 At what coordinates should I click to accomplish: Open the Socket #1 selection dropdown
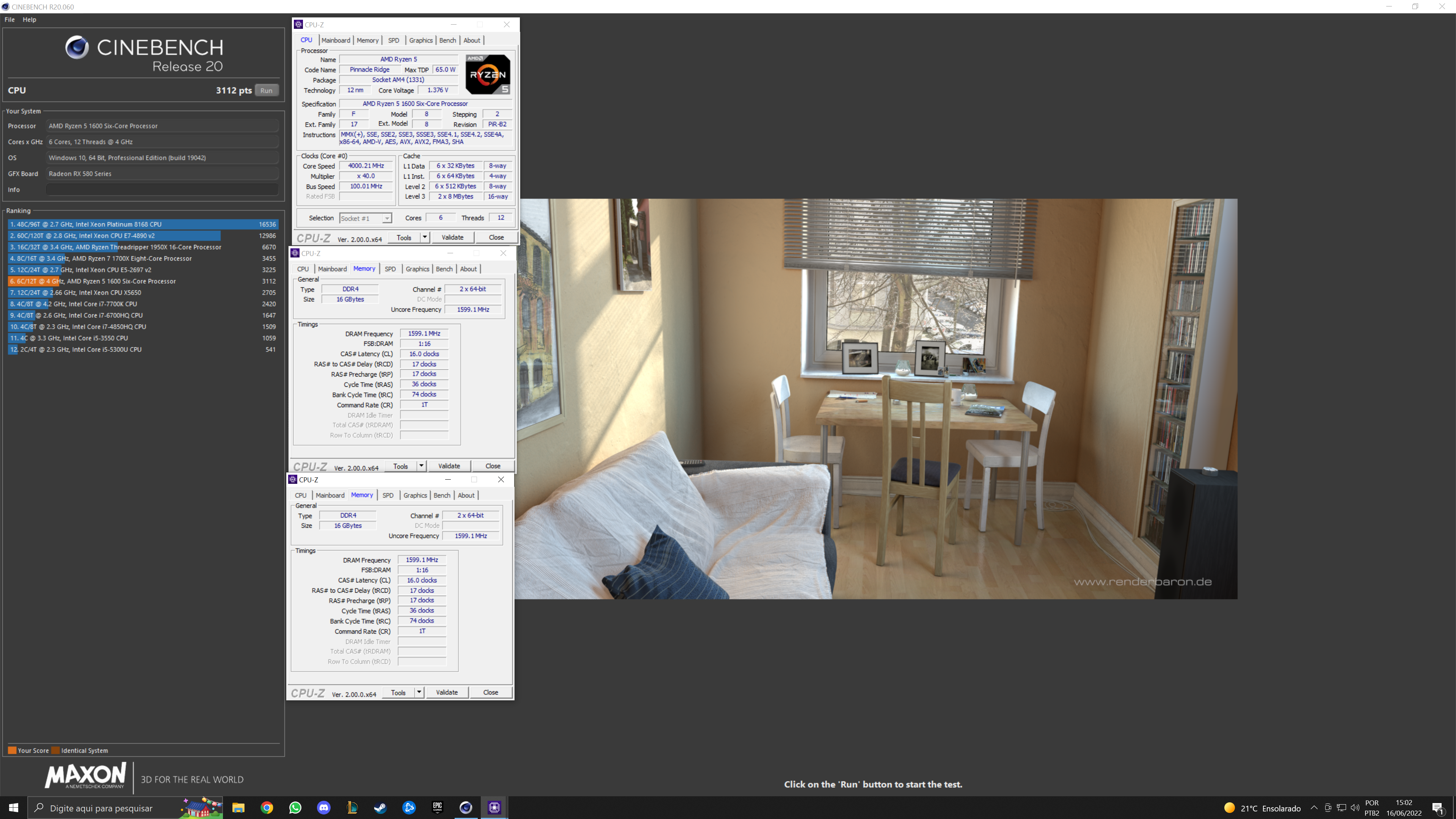(365, 218)
